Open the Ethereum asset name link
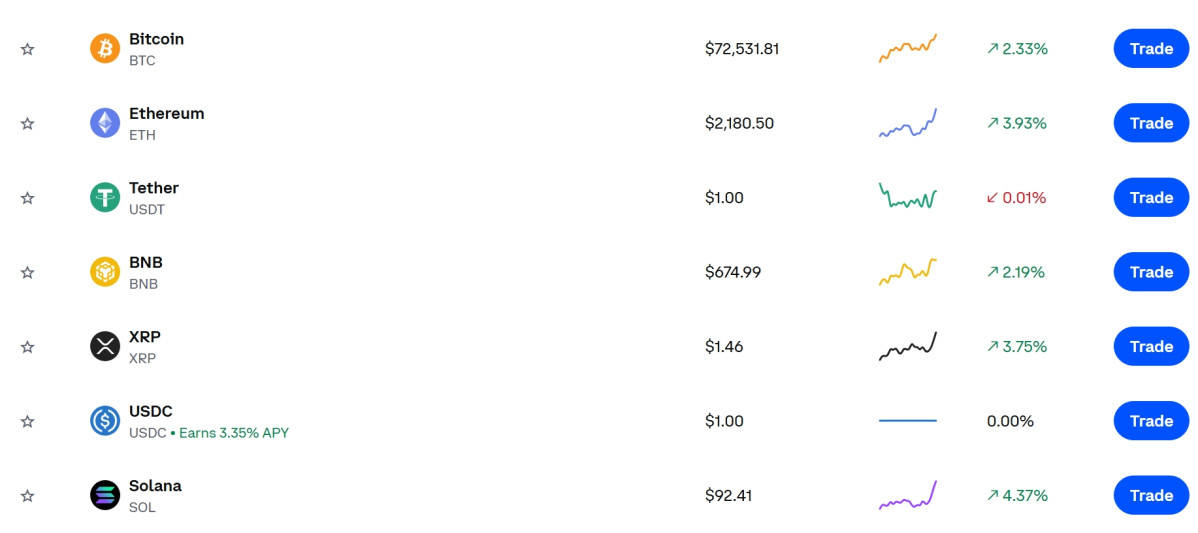The image size is (1198, 533). pos(166,114)
